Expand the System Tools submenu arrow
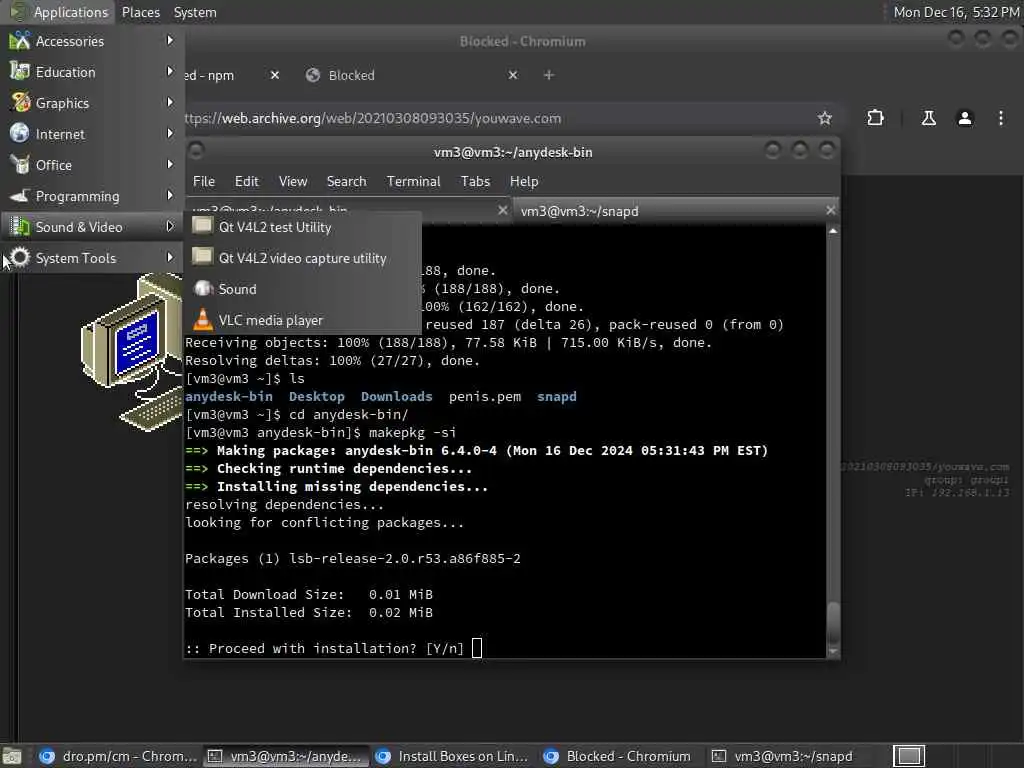 [x=170, y=257]
